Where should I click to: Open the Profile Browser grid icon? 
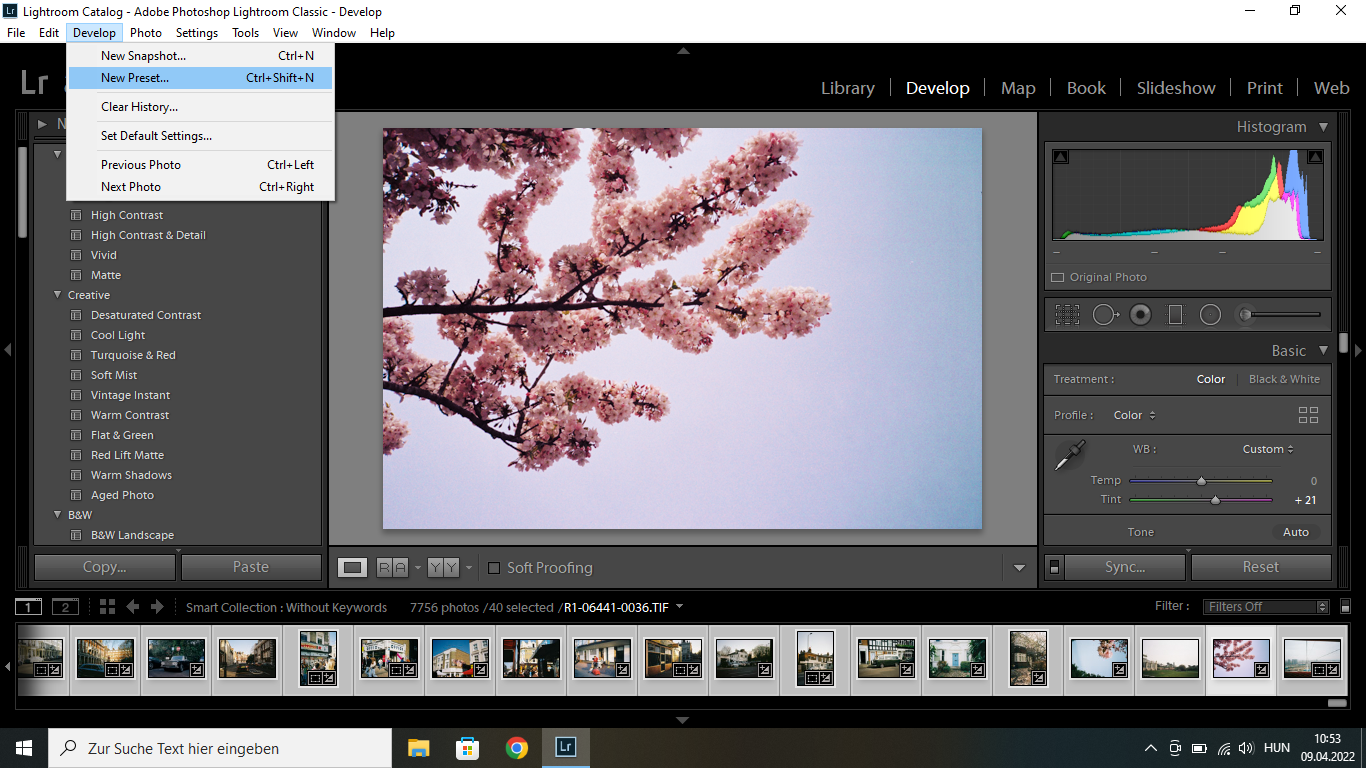pos(1308,415)
